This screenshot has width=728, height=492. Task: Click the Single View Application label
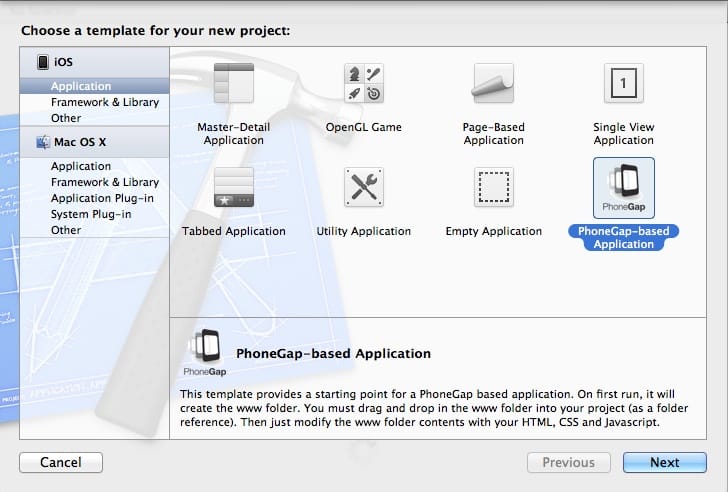[x=624, y=134]
